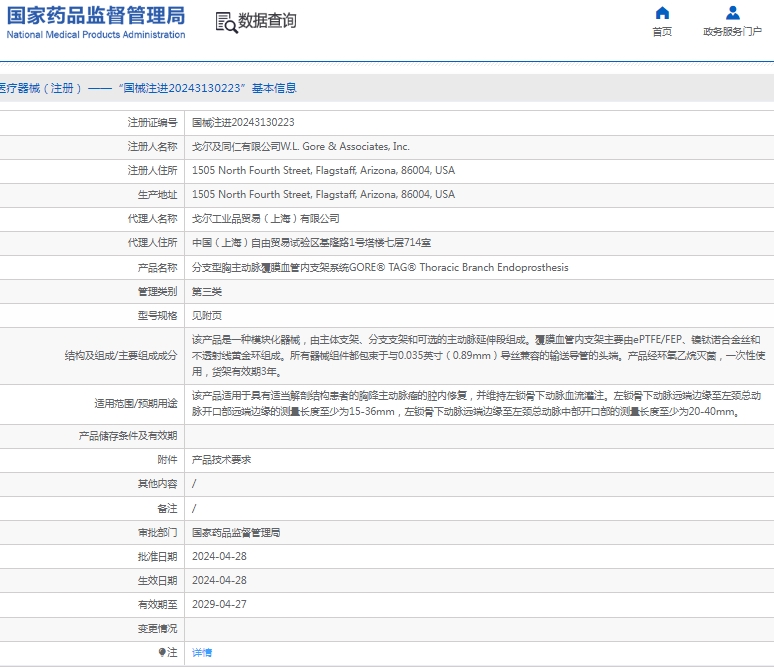The width and height of the screenshot is (774, 667).
Task: Click 审批部门 value 国家药品监督管理局
Action: click(x=236, y=533)
